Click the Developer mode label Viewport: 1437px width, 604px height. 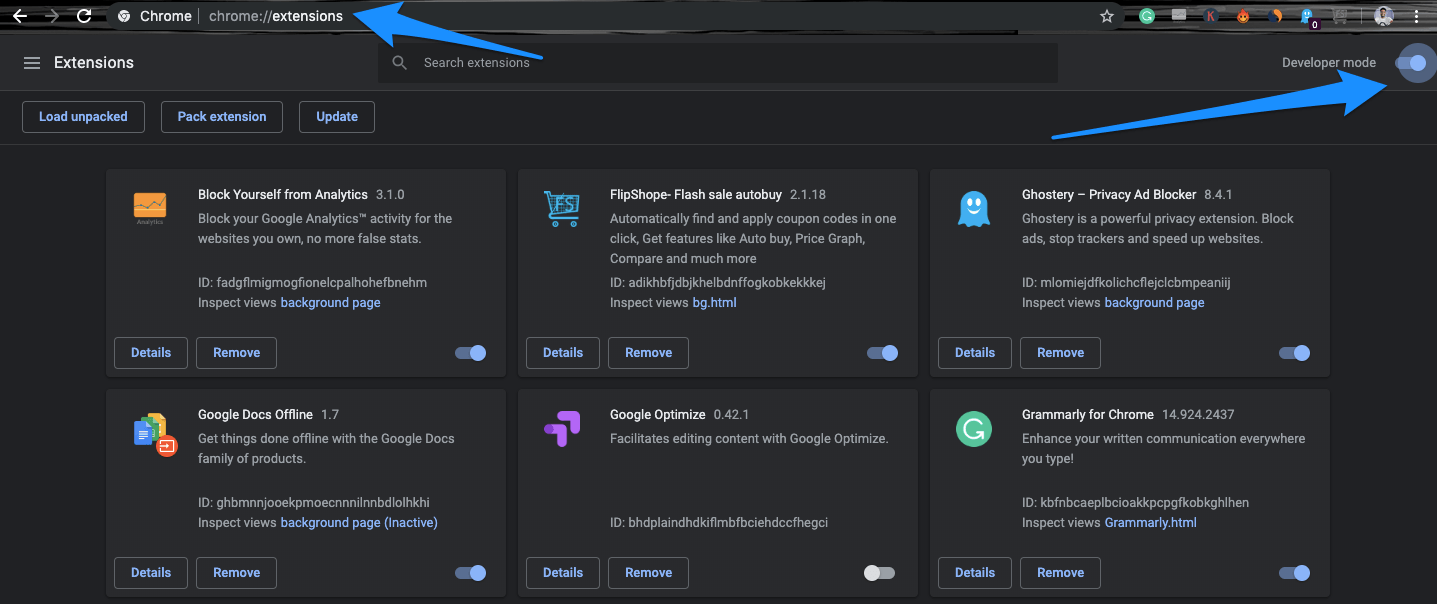[x=1329, y=63]
